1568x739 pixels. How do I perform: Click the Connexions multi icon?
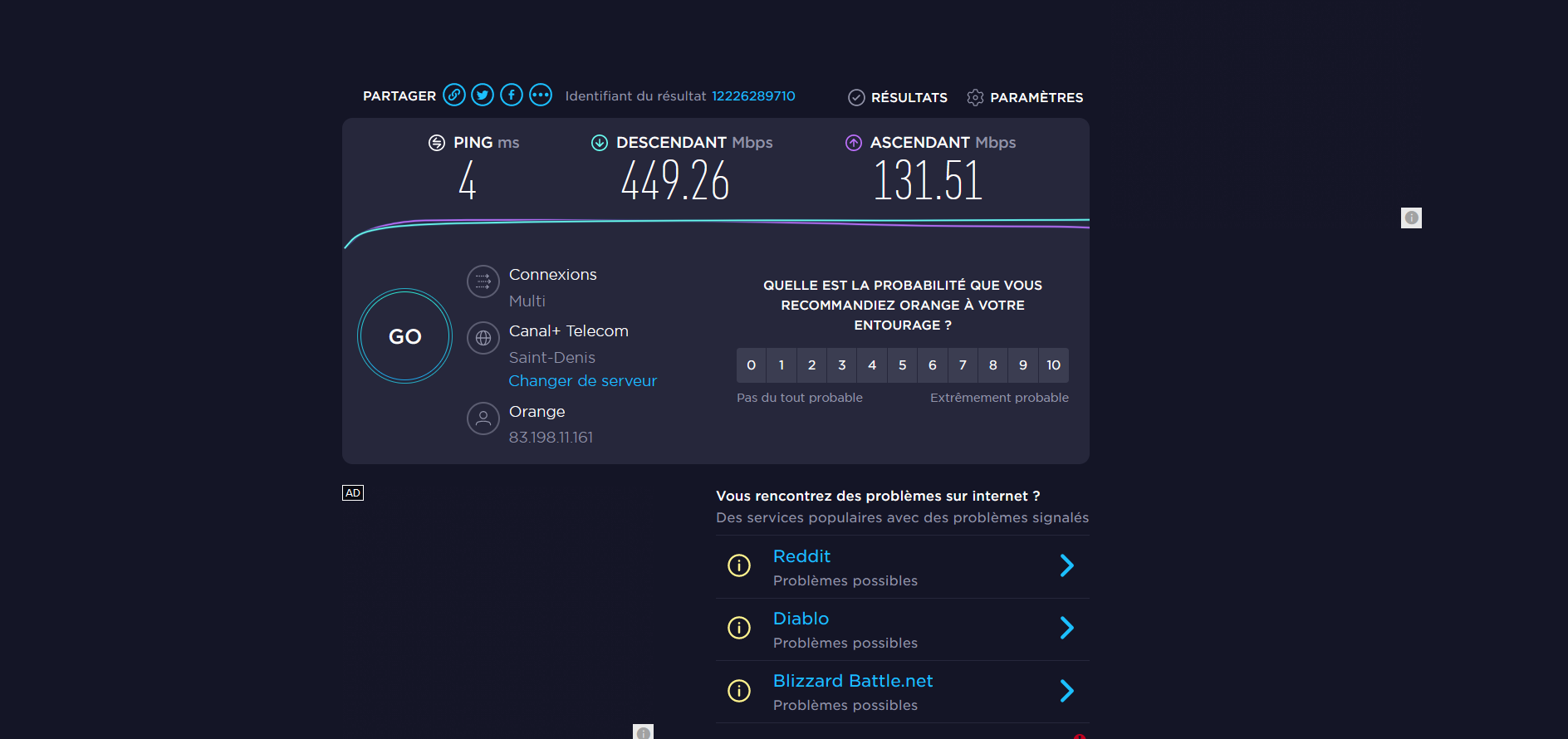(483, 281)
